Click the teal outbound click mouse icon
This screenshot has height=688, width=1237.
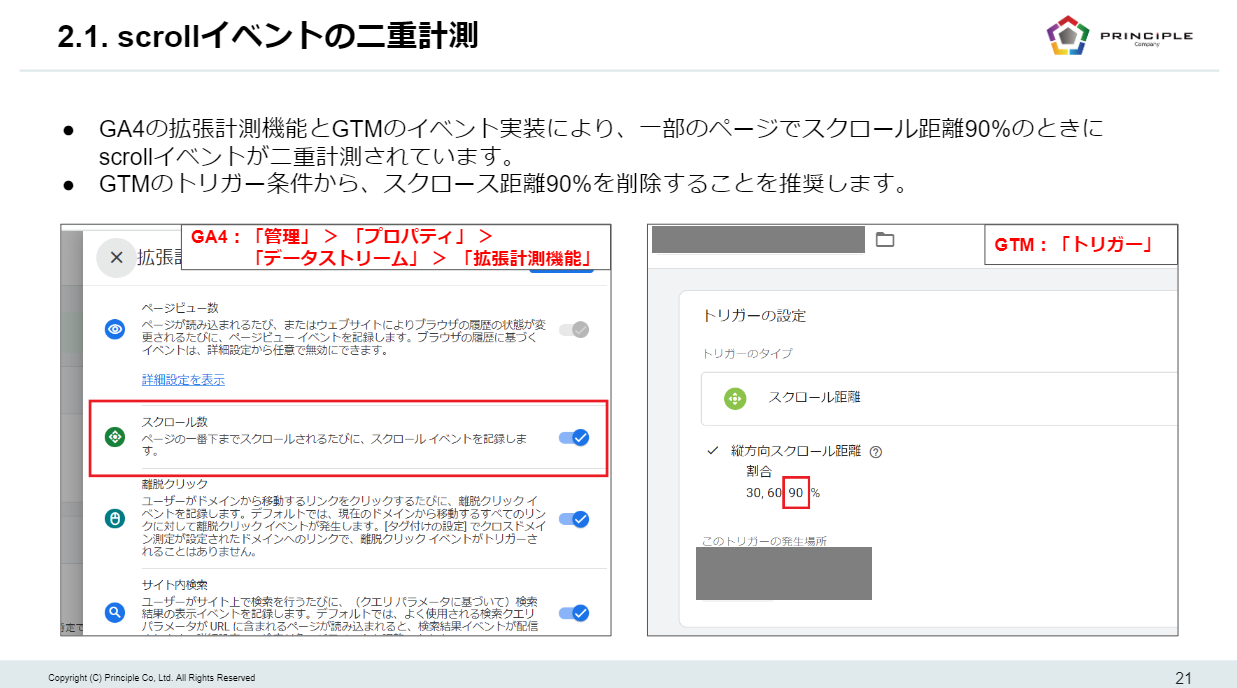[x=115, y=518]
